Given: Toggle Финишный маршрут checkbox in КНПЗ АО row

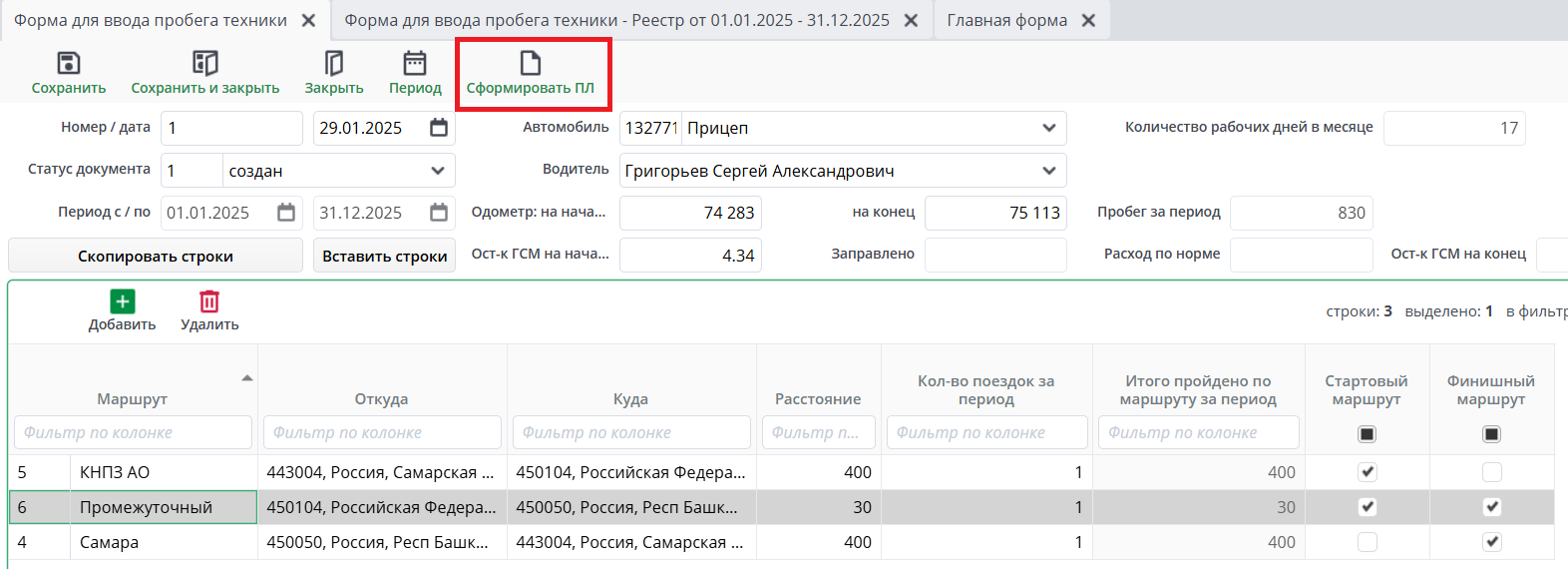Looking at the screenshot, I should point(1491,472).
